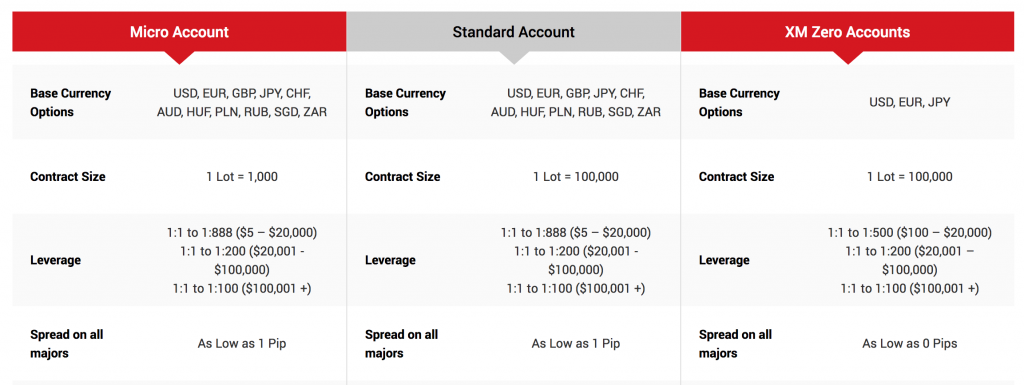Select the Micro Account tab header
This screenshot has width=1024, height=385.
179,31
